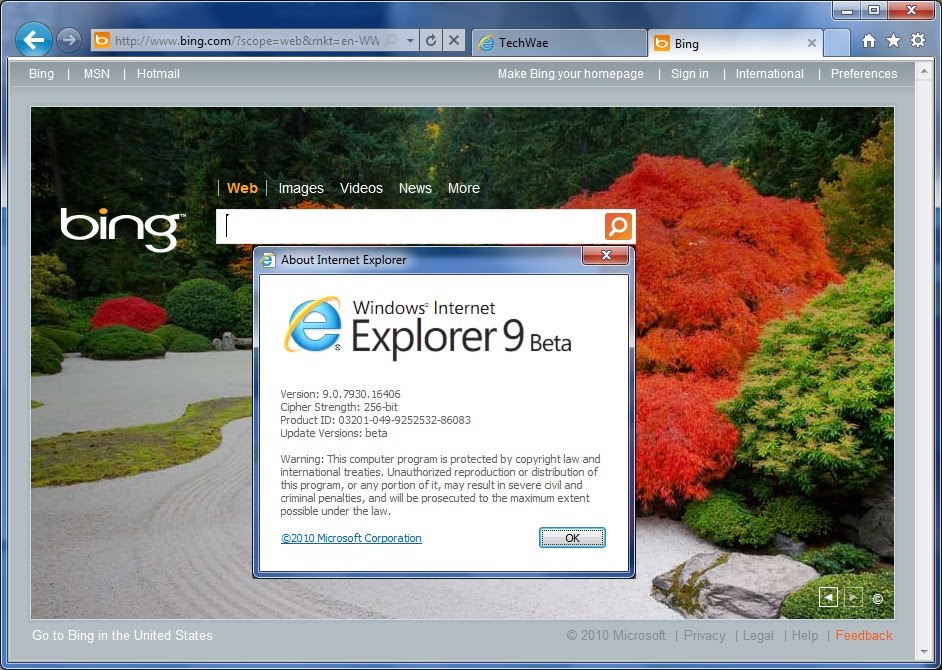The width and height of the screenshot is (942, 670).
Task: Click the copyright © image info icon
Action: point(878,598)
